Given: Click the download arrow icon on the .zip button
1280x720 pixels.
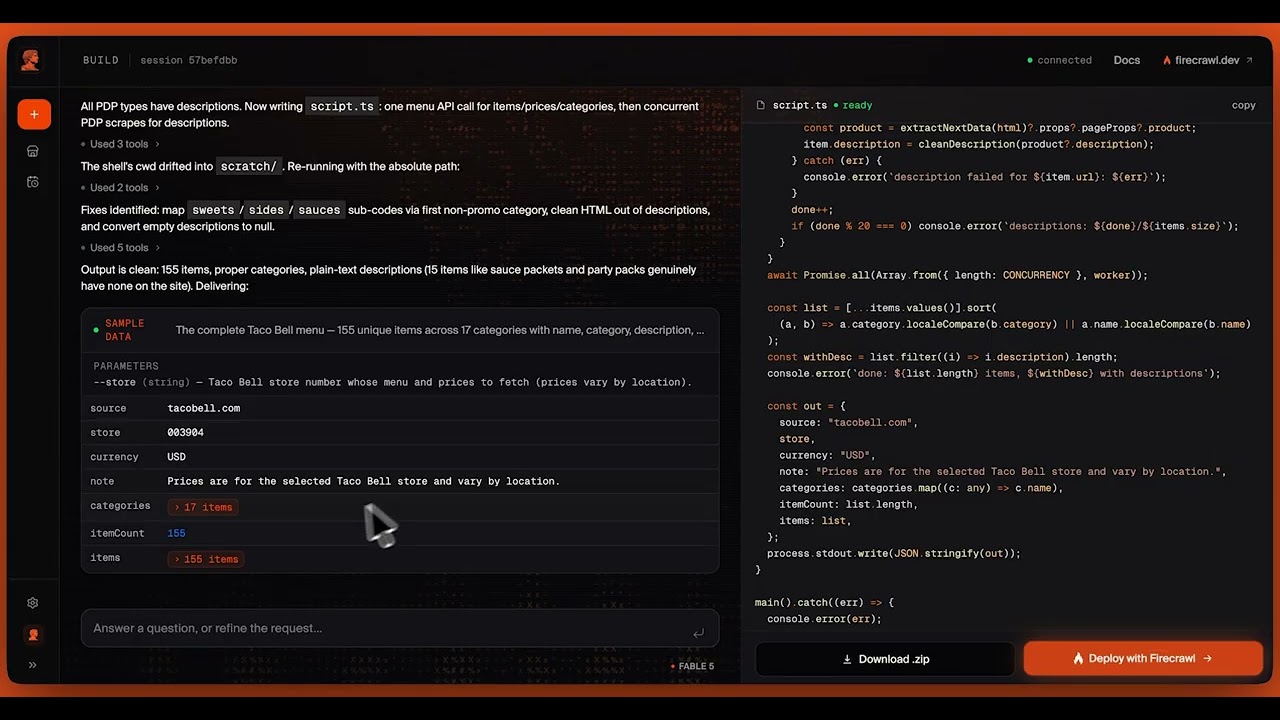Looking at the screenshot, I should [847, 659].
